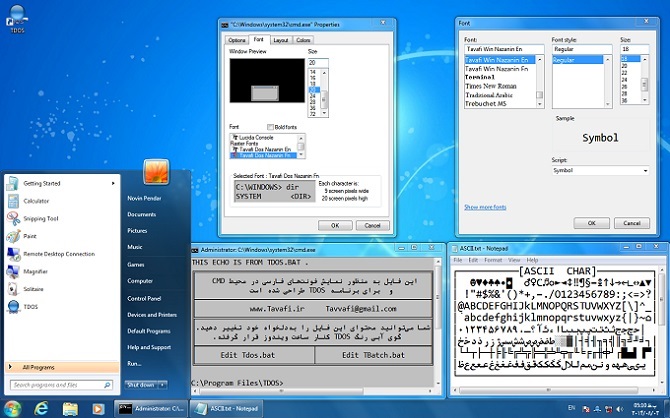This screenshot has height=418, width=670.
Task: Open the Shut down options arrow
Action: 162,385
